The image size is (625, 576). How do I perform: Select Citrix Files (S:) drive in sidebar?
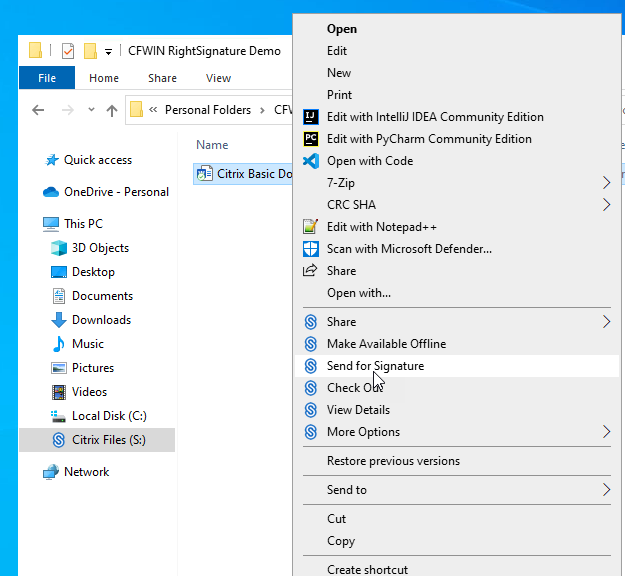(x=108, y=440)
